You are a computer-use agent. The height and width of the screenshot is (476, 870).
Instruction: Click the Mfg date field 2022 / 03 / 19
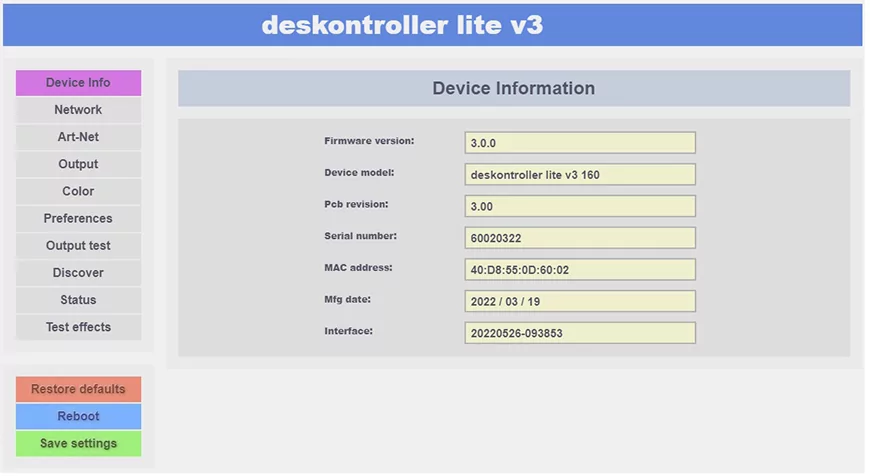[x=580, y=301]
